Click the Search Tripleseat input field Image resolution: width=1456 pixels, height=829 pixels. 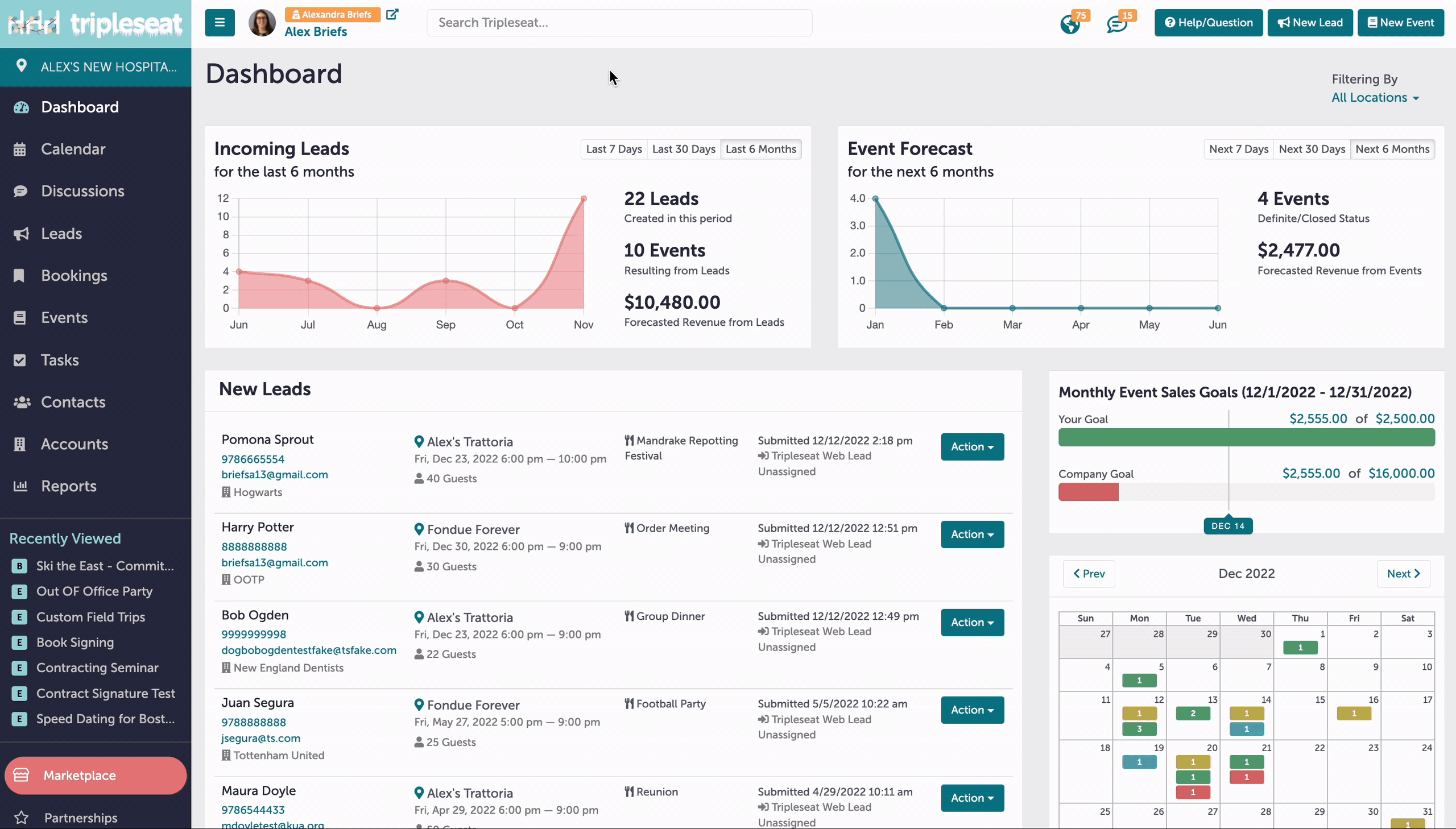619,23
